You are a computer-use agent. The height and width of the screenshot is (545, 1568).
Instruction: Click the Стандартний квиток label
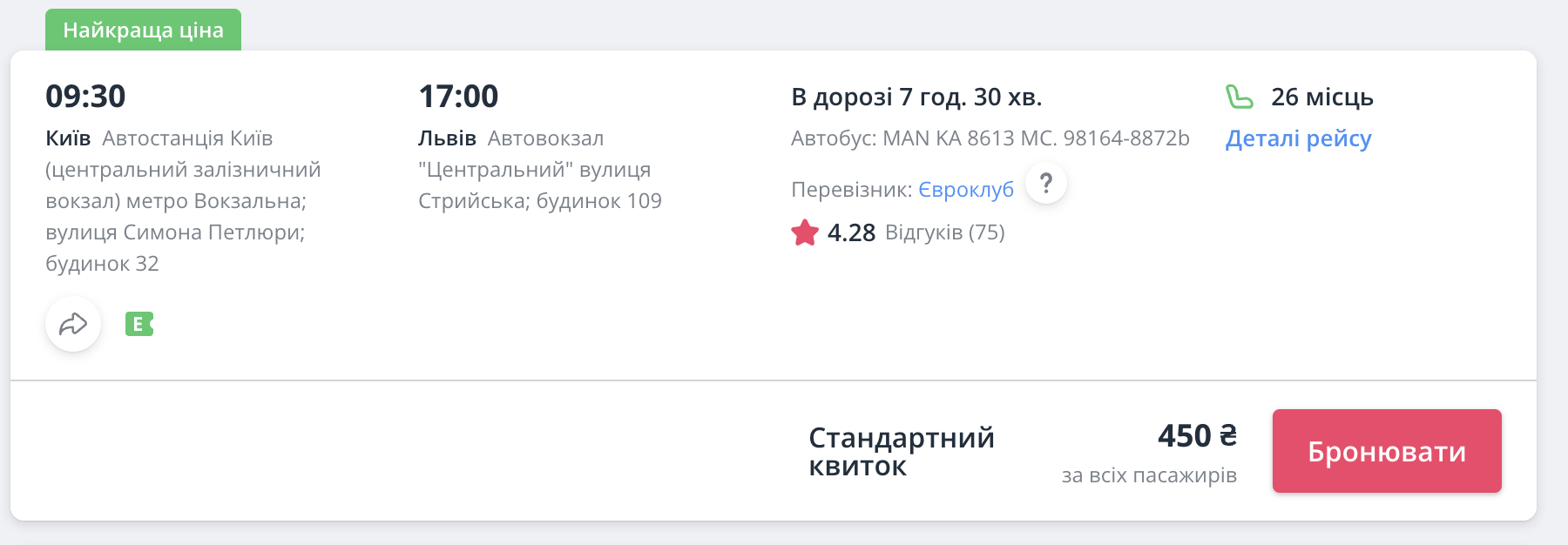pos(901,451)
